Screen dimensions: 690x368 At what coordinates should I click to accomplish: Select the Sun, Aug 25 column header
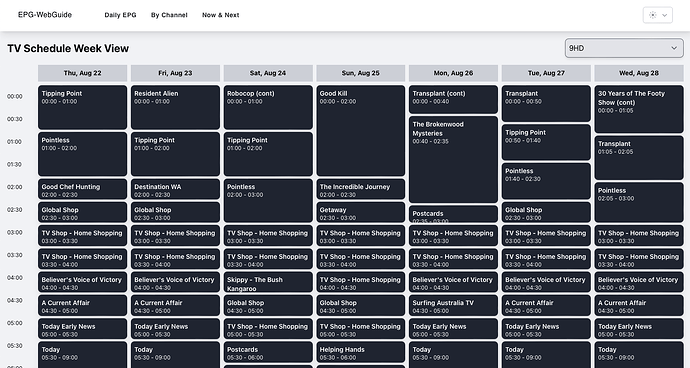pos(360,73)
